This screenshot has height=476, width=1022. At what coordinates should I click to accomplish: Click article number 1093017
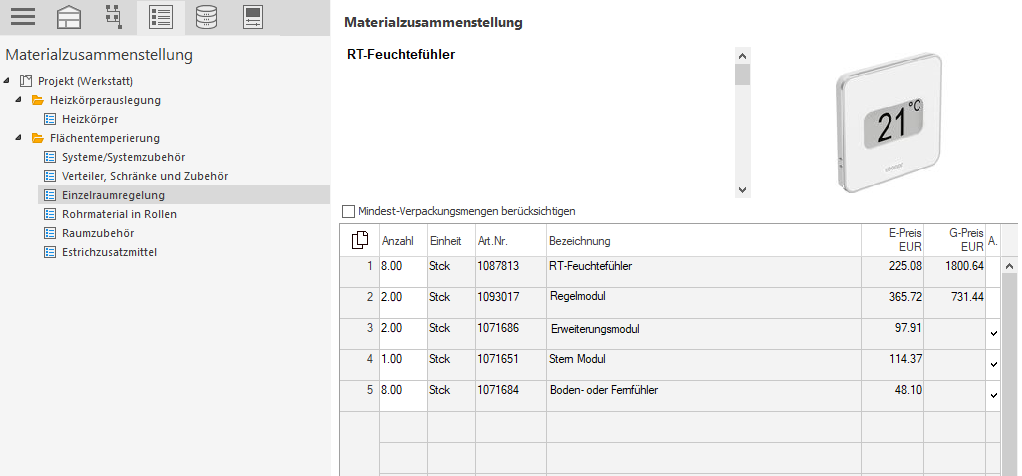pyautogui.click(x=498, y=297)
